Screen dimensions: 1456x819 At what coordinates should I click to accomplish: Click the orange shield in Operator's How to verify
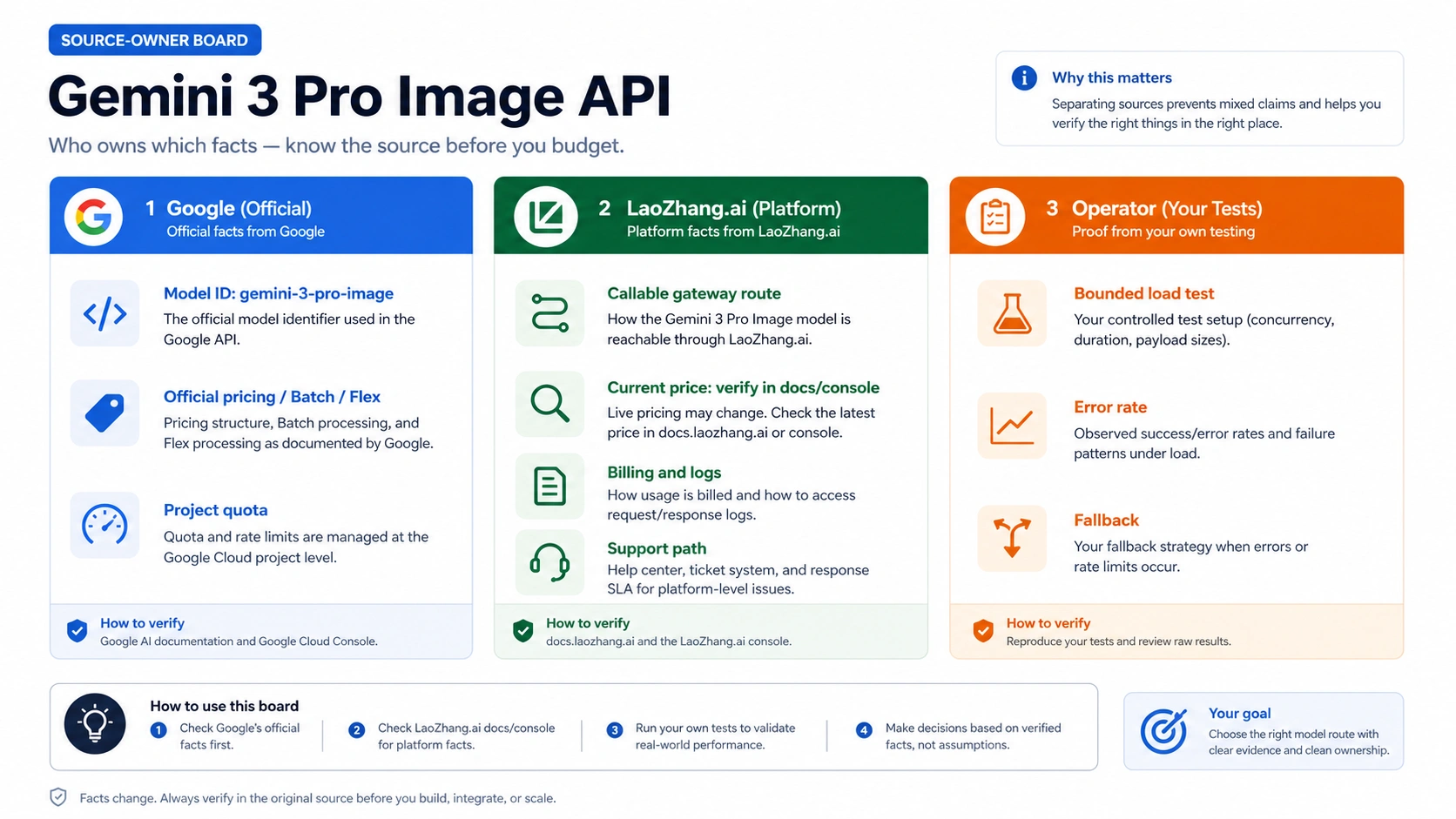[x=983, y=631]
